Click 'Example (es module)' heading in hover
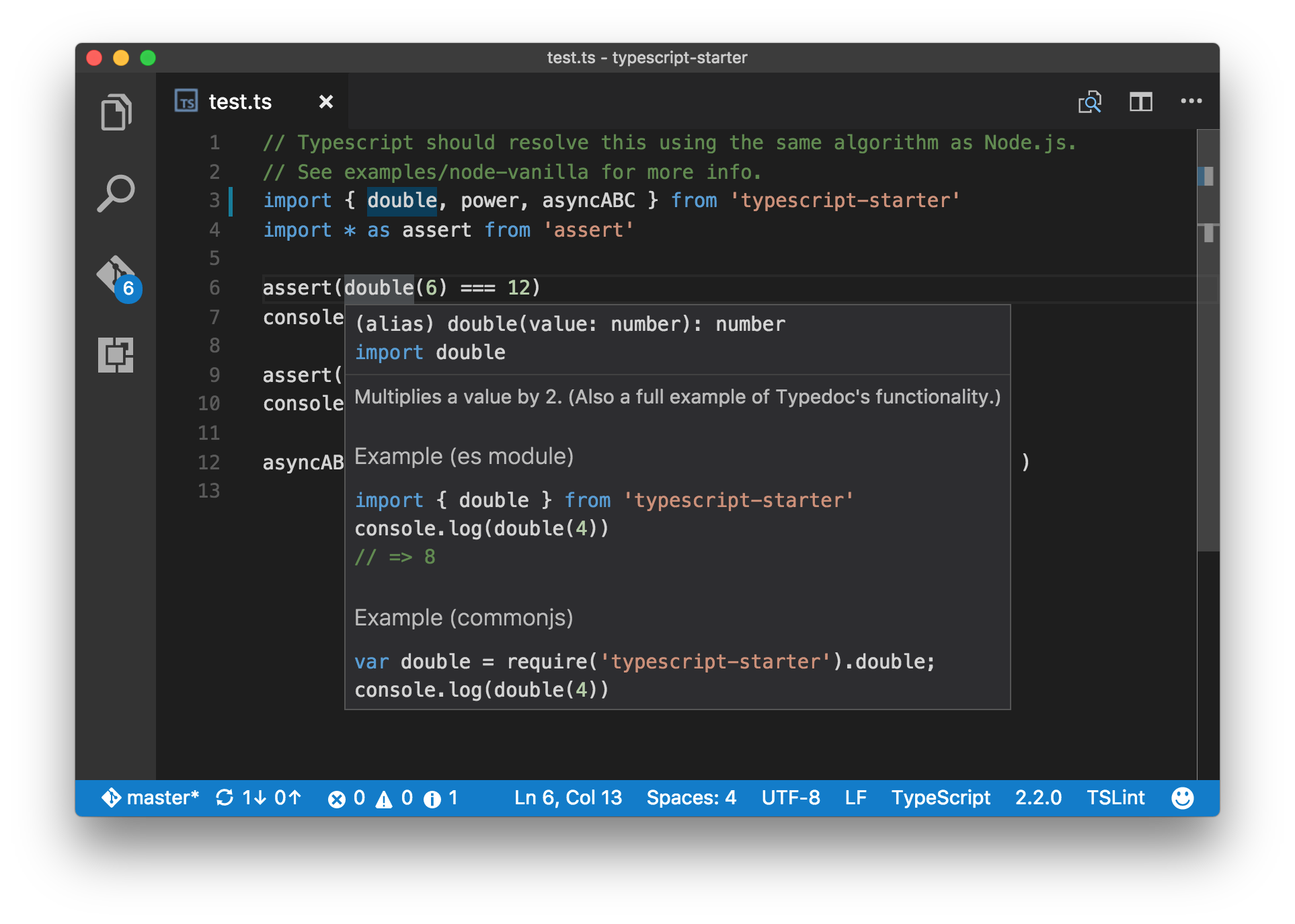Screen dimensions: 1295x924 (x=464, y=457)
